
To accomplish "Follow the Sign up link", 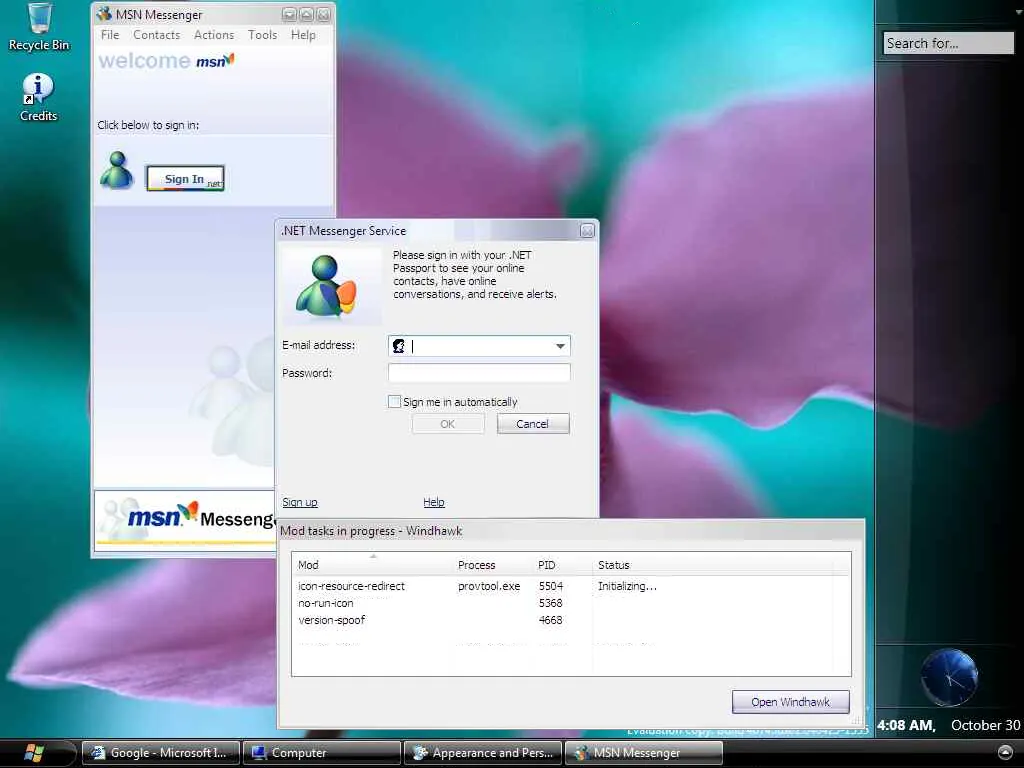I will (x=300, y=502).
